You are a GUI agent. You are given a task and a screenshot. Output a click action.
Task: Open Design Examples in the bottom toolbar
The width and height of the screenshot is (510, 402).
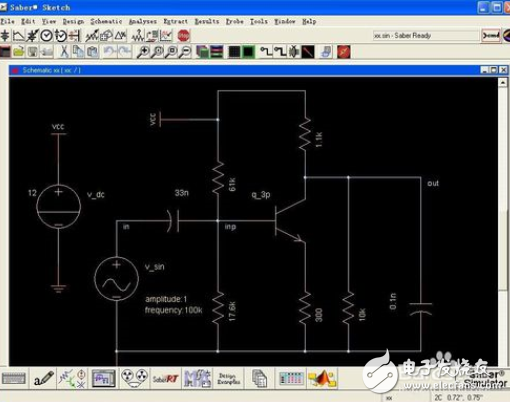tap(228, 379)
